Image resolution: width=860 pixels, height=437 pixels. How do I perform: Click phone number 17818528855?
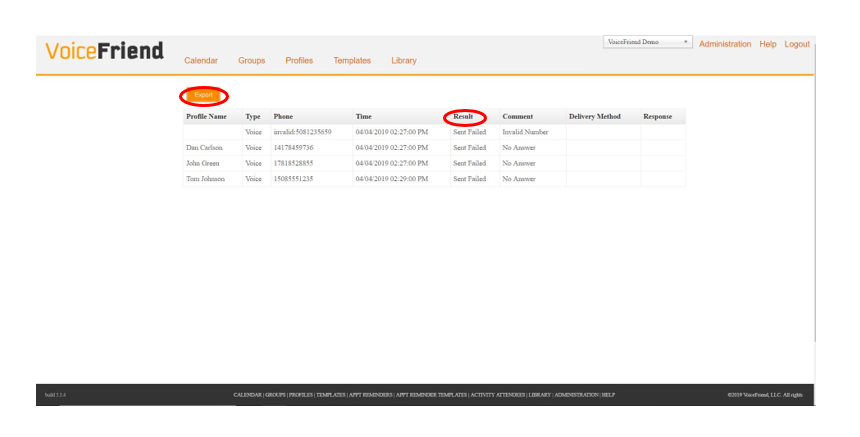pos(293,163)
